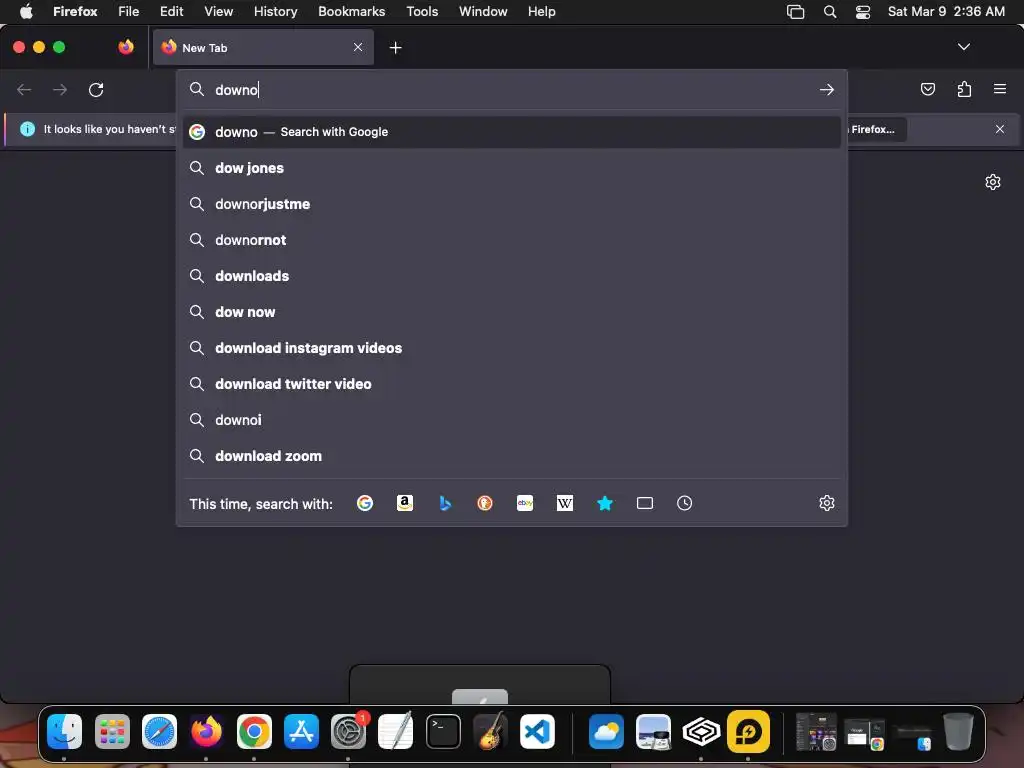Open the Tools menu
The height and width of the screenshot is (768, 1024).
tap(422, 11)
